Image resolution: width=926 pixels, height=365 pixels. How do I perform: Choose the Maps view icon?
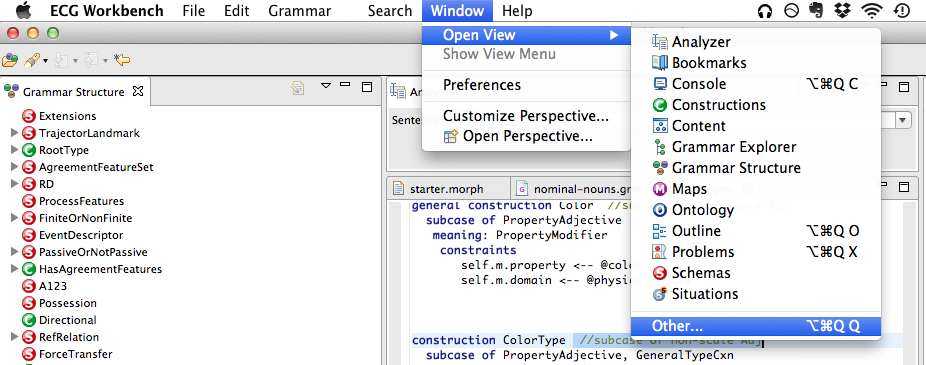click(x=659, y=189)
